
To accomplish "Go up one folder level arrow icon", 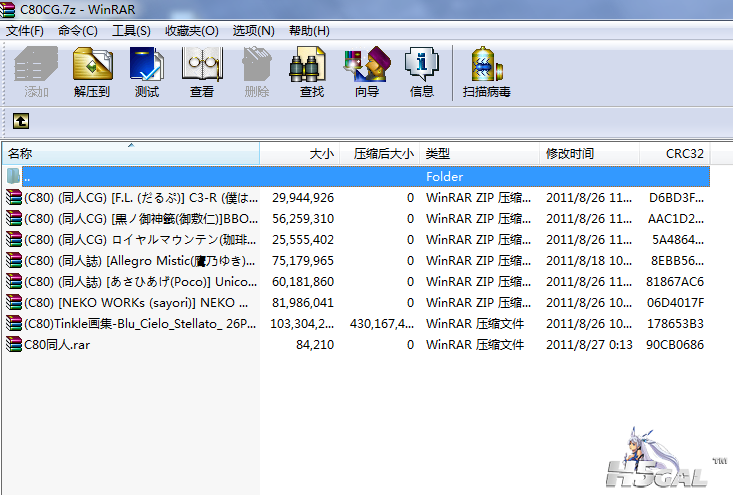I will pos(21,121).
